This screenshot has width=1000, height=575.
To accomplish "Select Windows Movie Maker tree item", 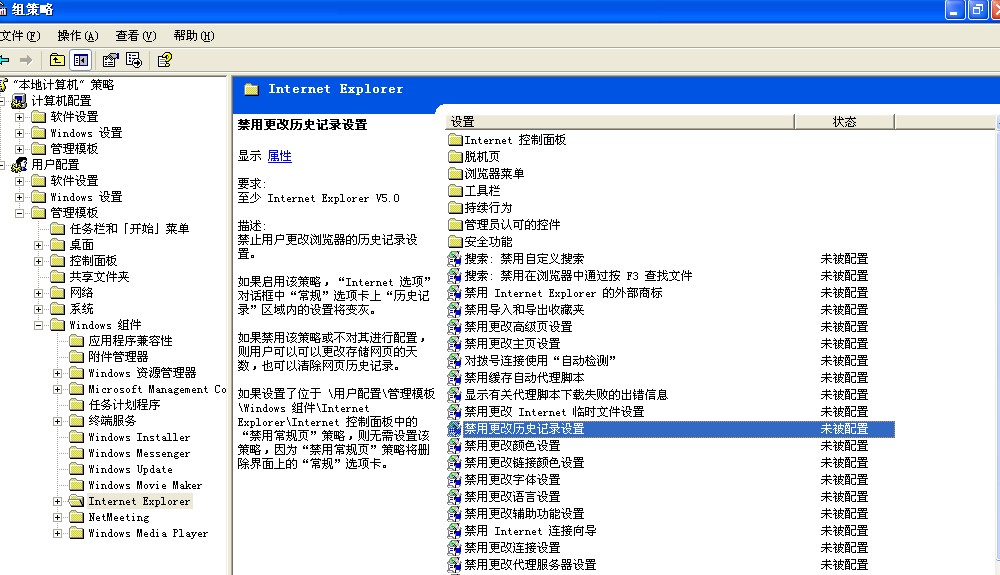I will tap(145, 485).
